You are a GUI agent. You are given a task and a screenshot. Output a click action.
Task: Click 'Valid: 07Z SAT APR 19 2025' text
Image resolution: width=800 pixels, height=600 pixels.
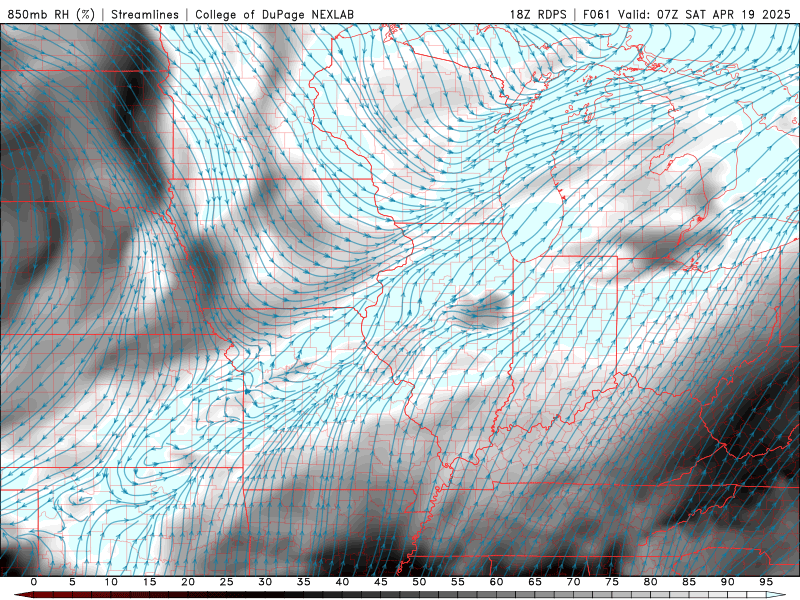click(705, 14)
